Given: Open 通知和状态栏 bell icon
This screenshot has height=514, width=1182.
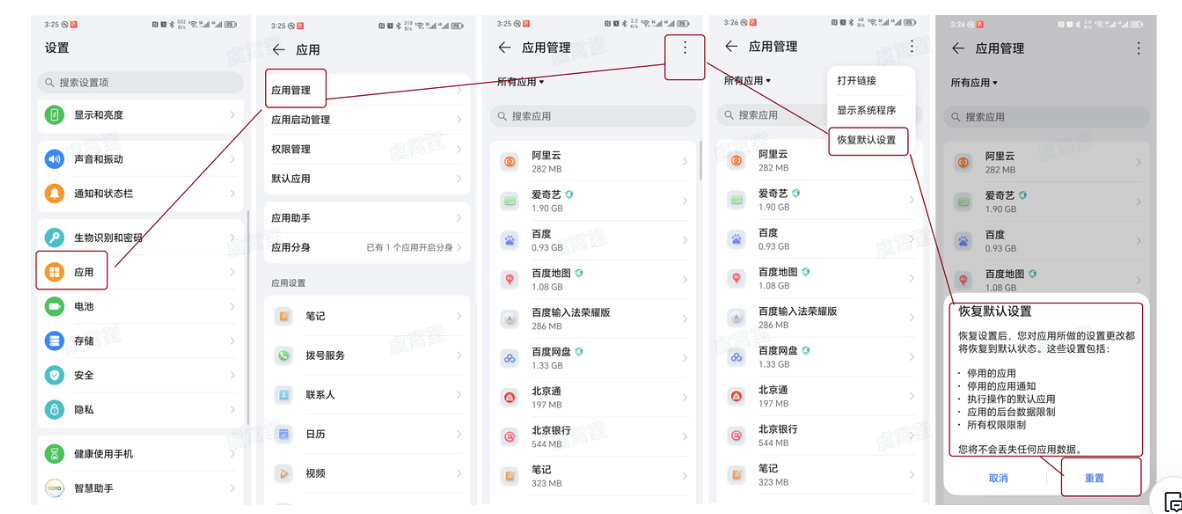Looking at the screenshot, I should pyautogui.click(x=54, y=193).
